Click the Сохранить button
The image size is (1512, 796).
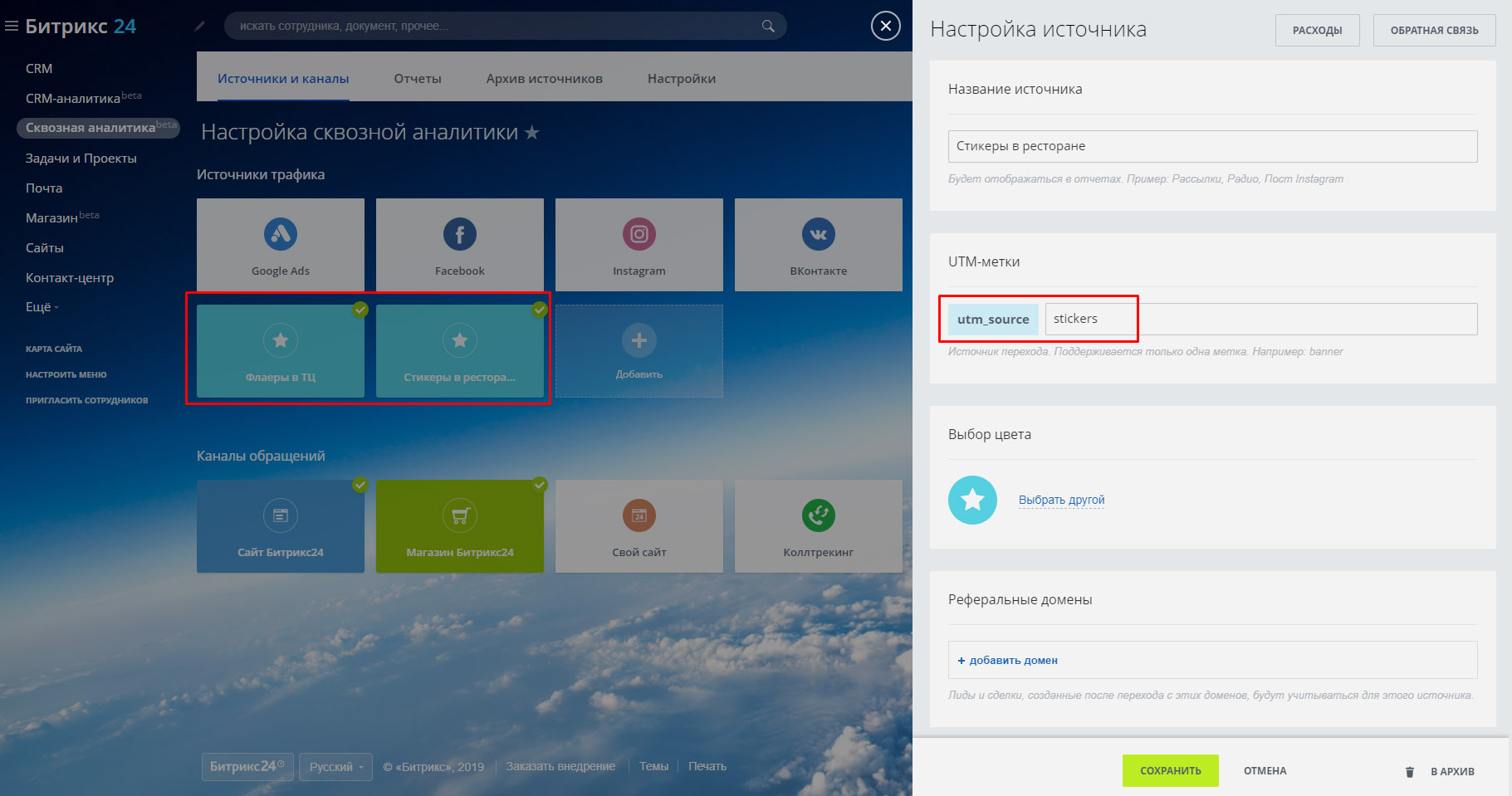click(1171, 771)
